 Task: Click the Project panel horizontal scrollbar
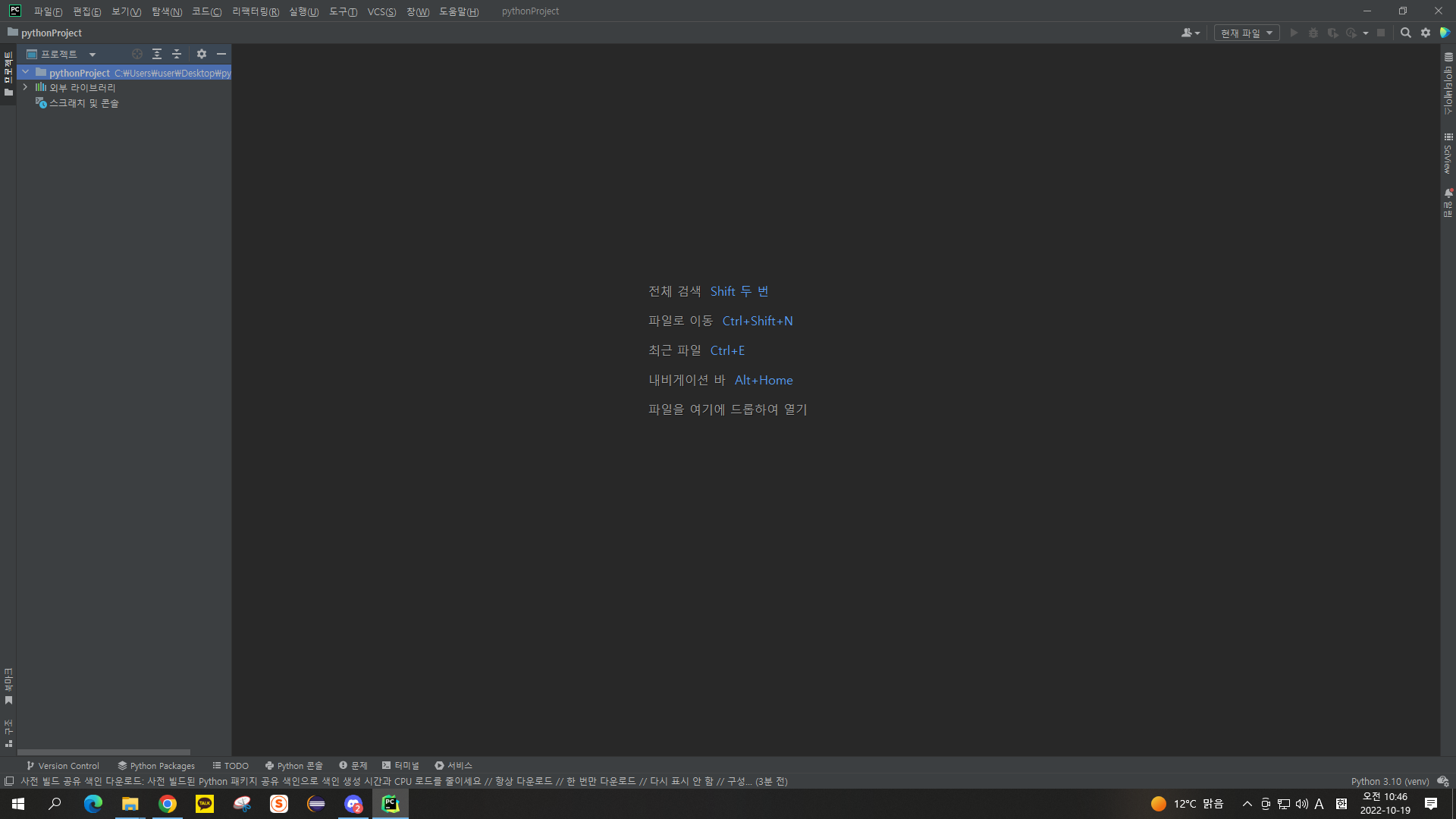(x=104, y=752)
